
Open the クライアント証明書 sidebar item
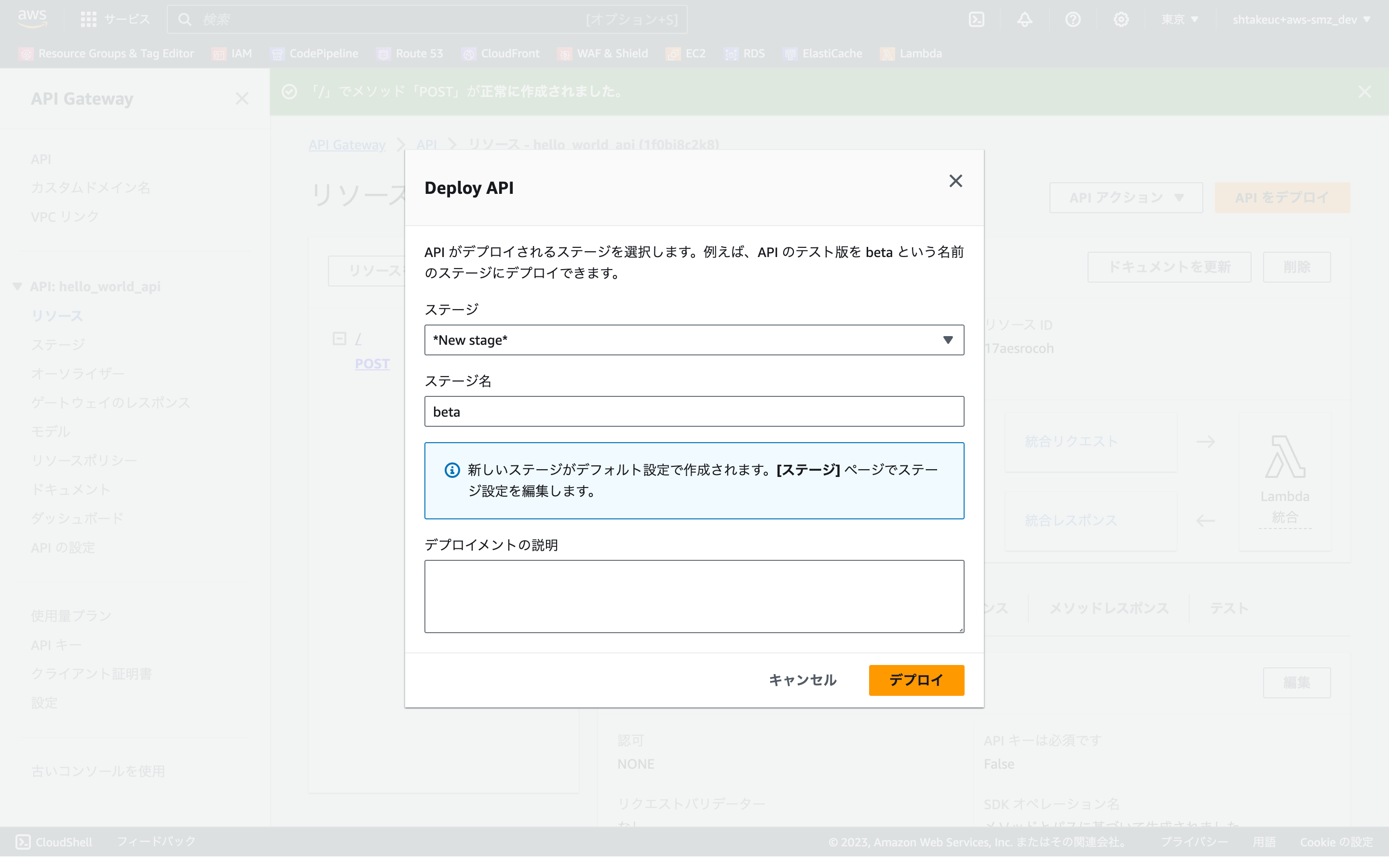[91, 674]
